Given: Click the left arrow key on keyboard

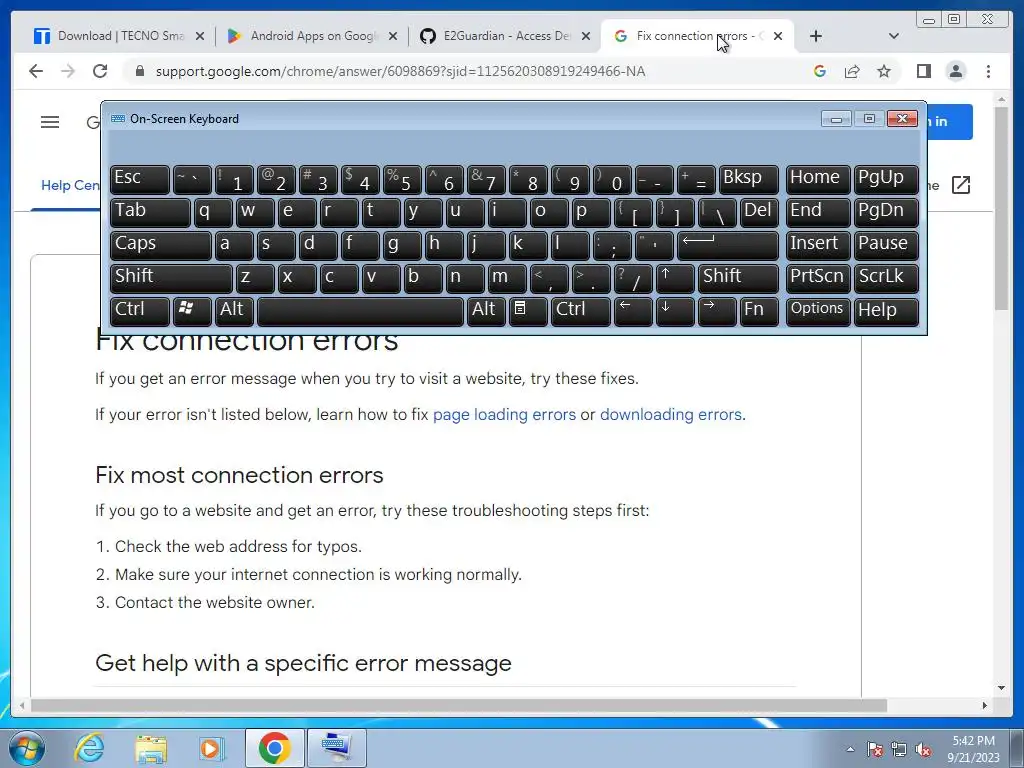Looking at the screenshot, I should coord(632,312).
